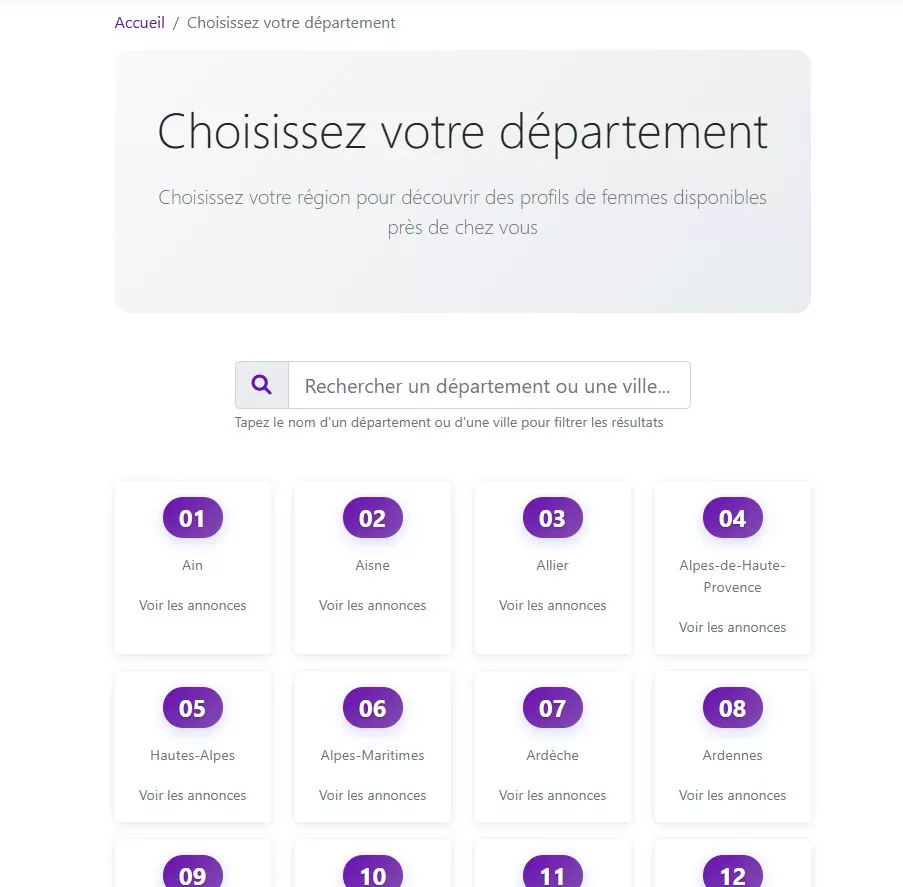Open "Voir les annonces" under Ain

tap(192, 605)
